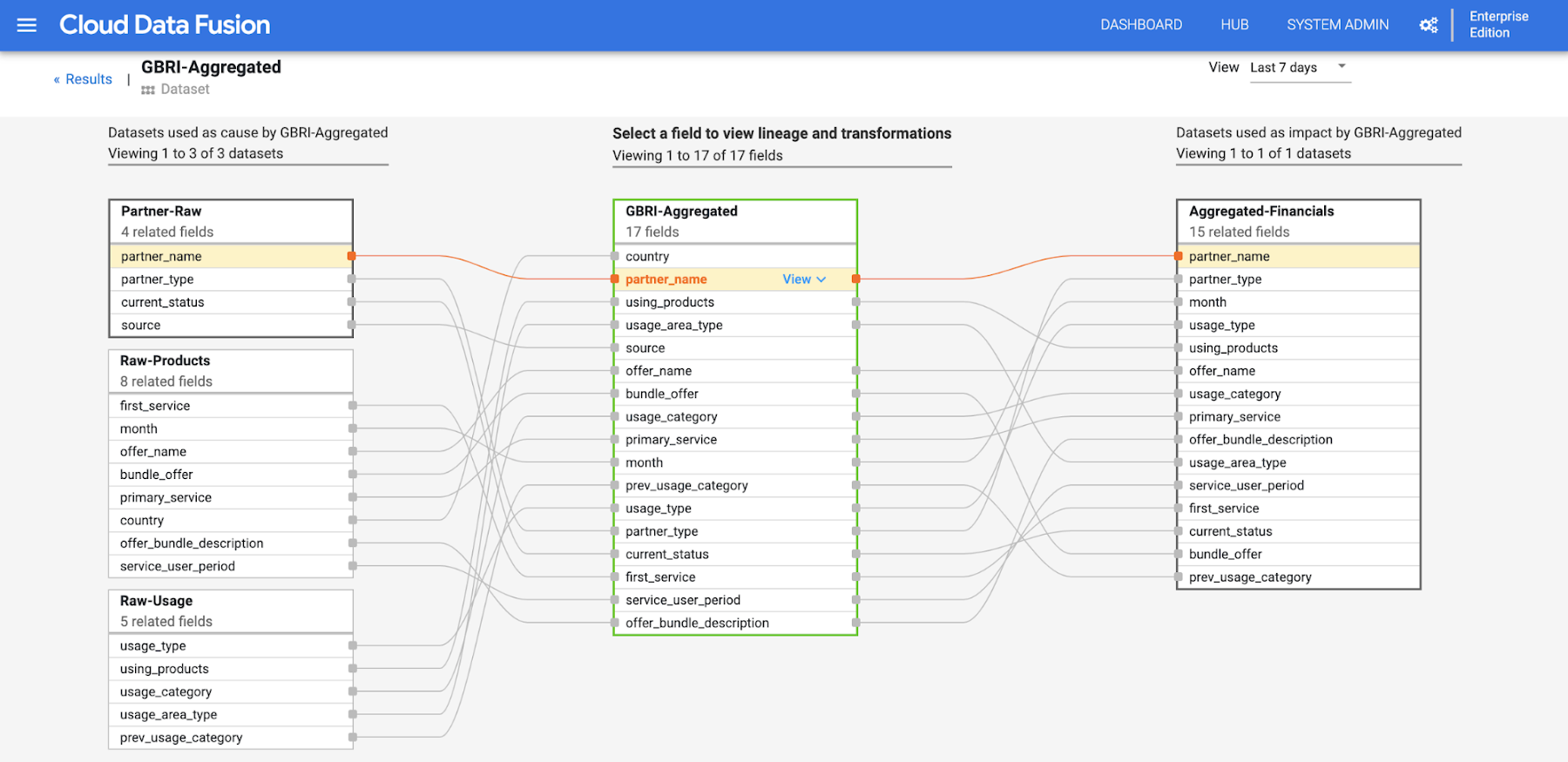Viewport: 1568px width, 762px height.
Task: Open the hamburger navigation menu
Action: 27,25
